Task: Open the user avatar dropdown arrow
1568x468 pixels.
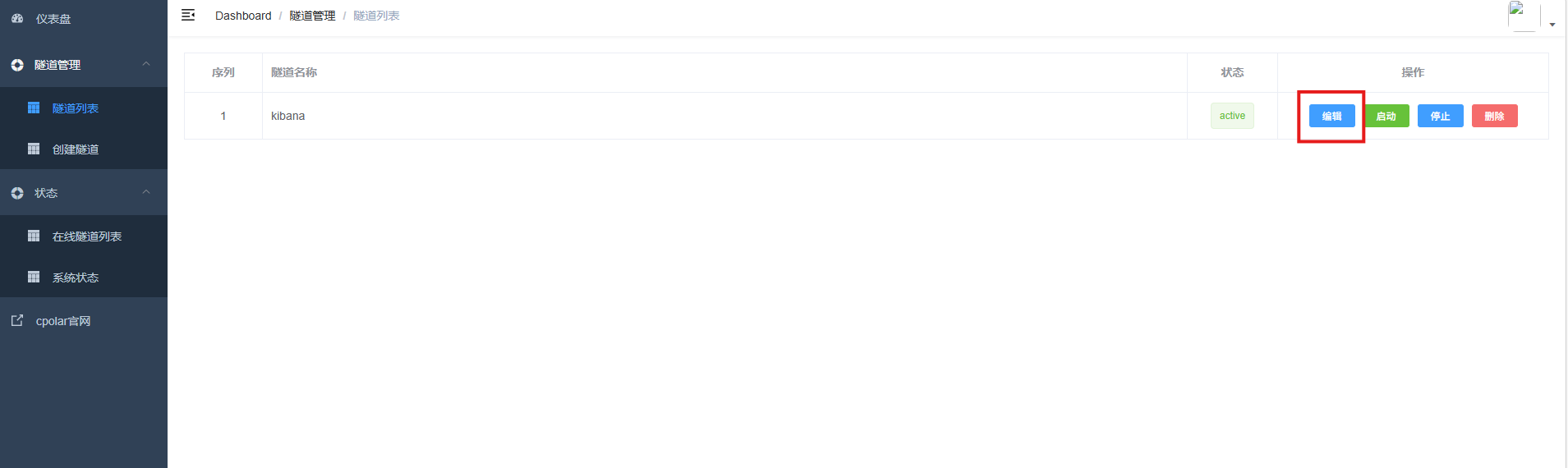Action: point(1552,25)
